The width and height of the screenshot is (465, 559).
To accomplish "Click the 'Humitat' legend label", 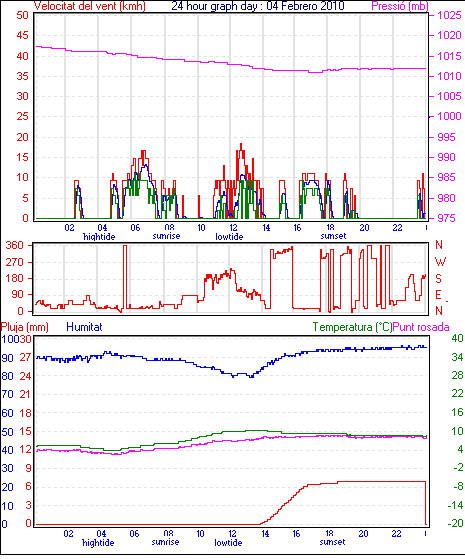I will (85, 327).
